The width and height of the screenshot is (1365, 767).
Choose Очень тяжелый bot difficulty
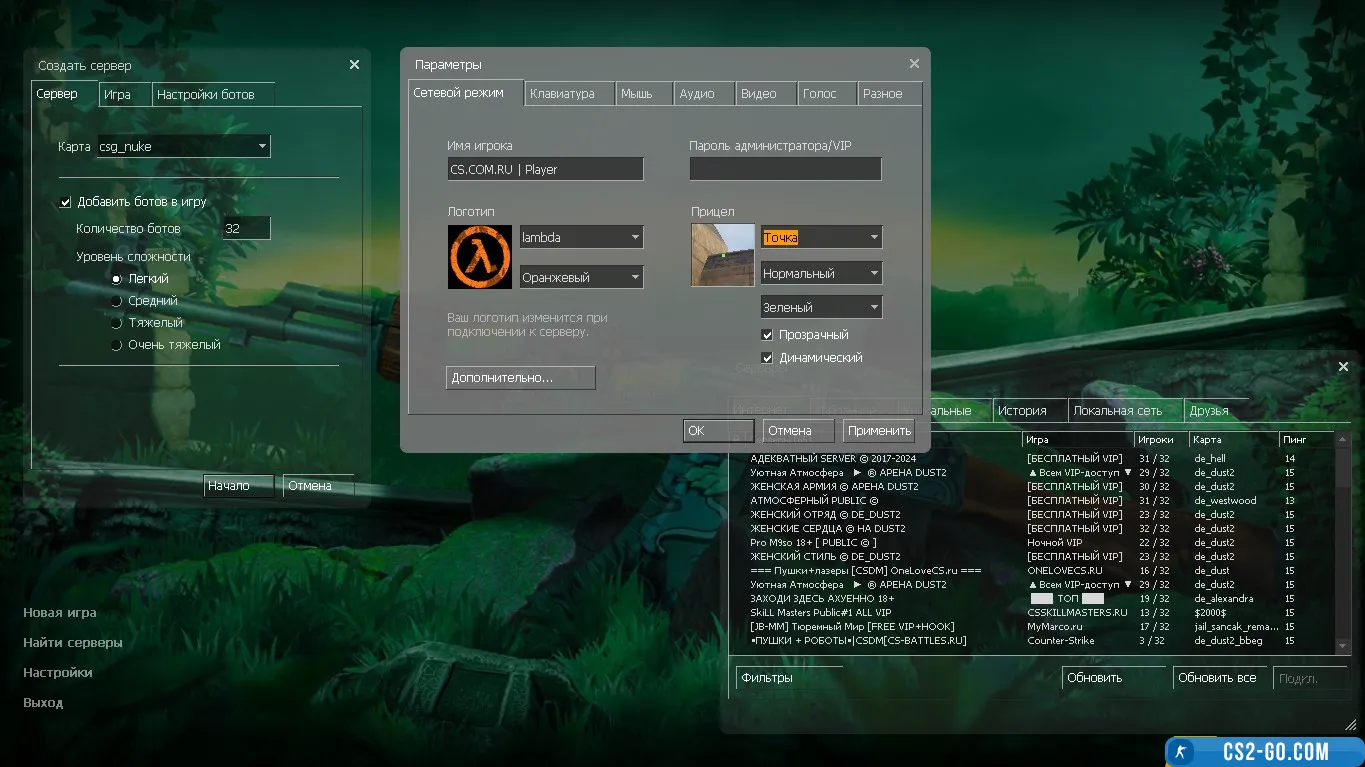[117, 345]
